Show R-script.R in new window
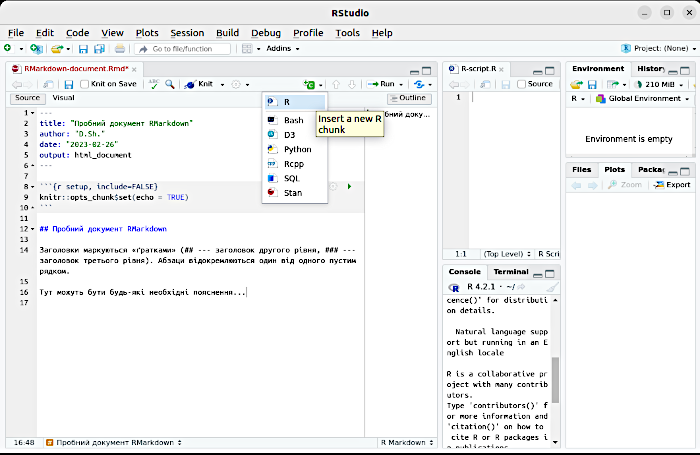The image size is (700, 455). pos(485,84)
